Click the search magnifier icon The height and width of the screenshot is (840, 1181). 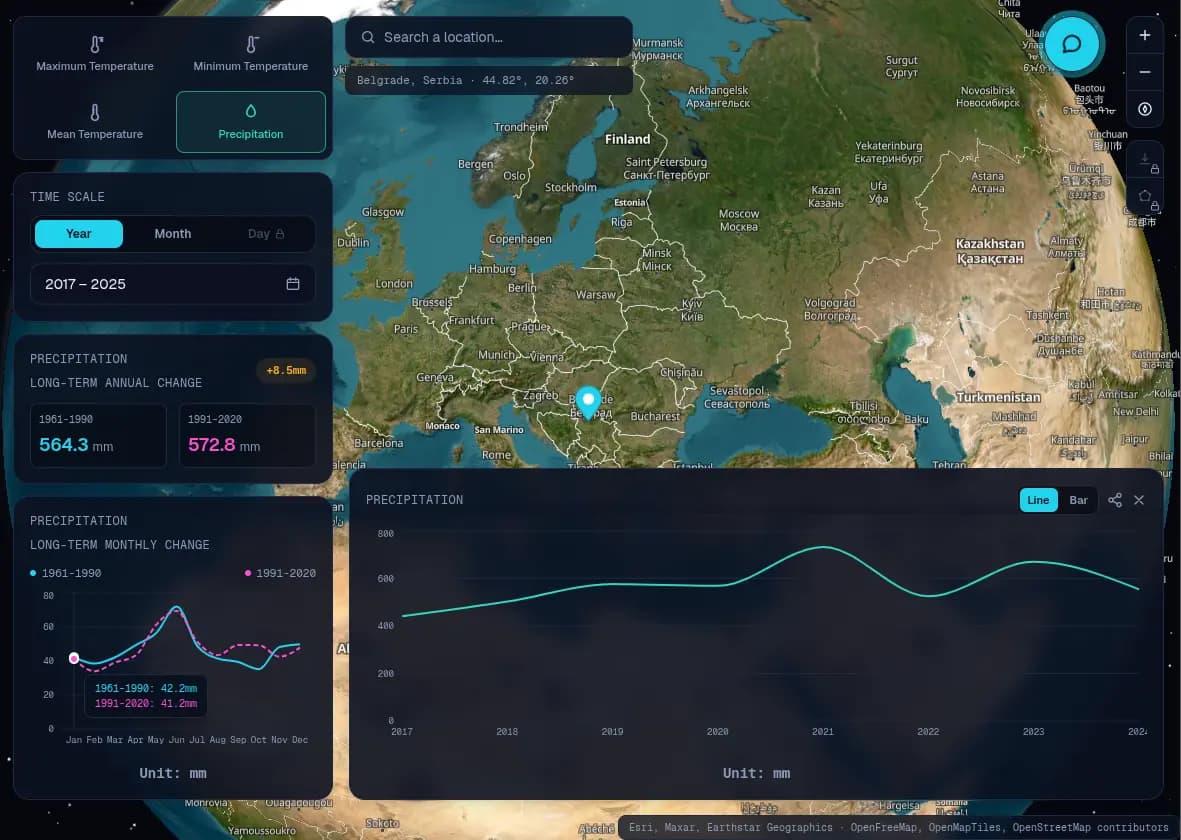(368, 37)
